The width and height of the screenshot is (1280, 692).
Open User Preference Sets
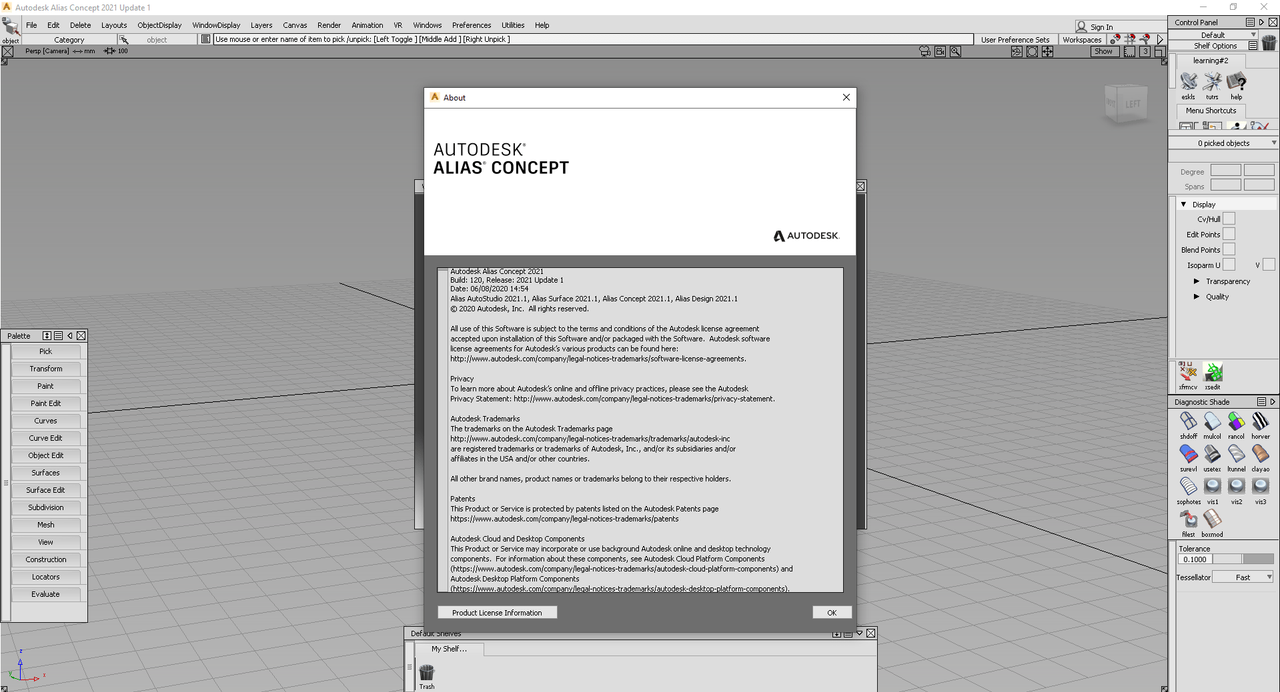[x=1015, y=40]
